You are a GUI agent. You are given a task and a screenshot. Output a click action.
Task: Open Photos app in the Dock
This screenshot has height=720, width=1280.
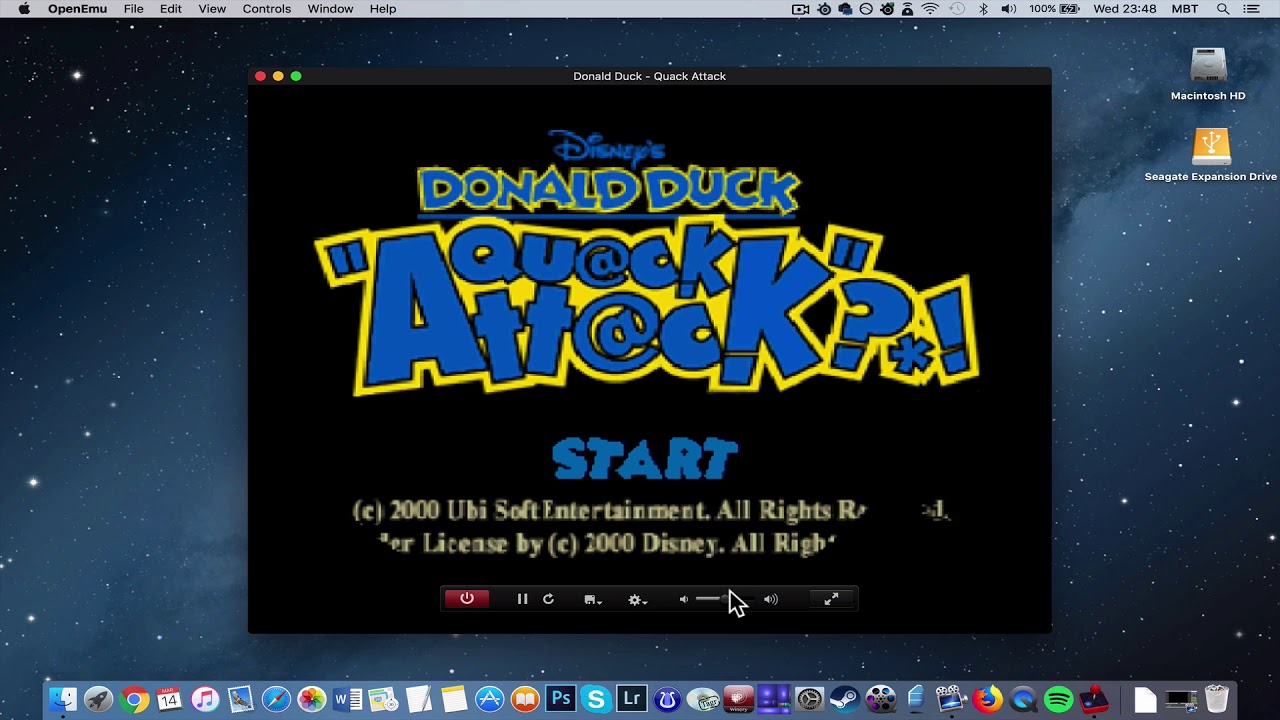click(x=312, y=699)
